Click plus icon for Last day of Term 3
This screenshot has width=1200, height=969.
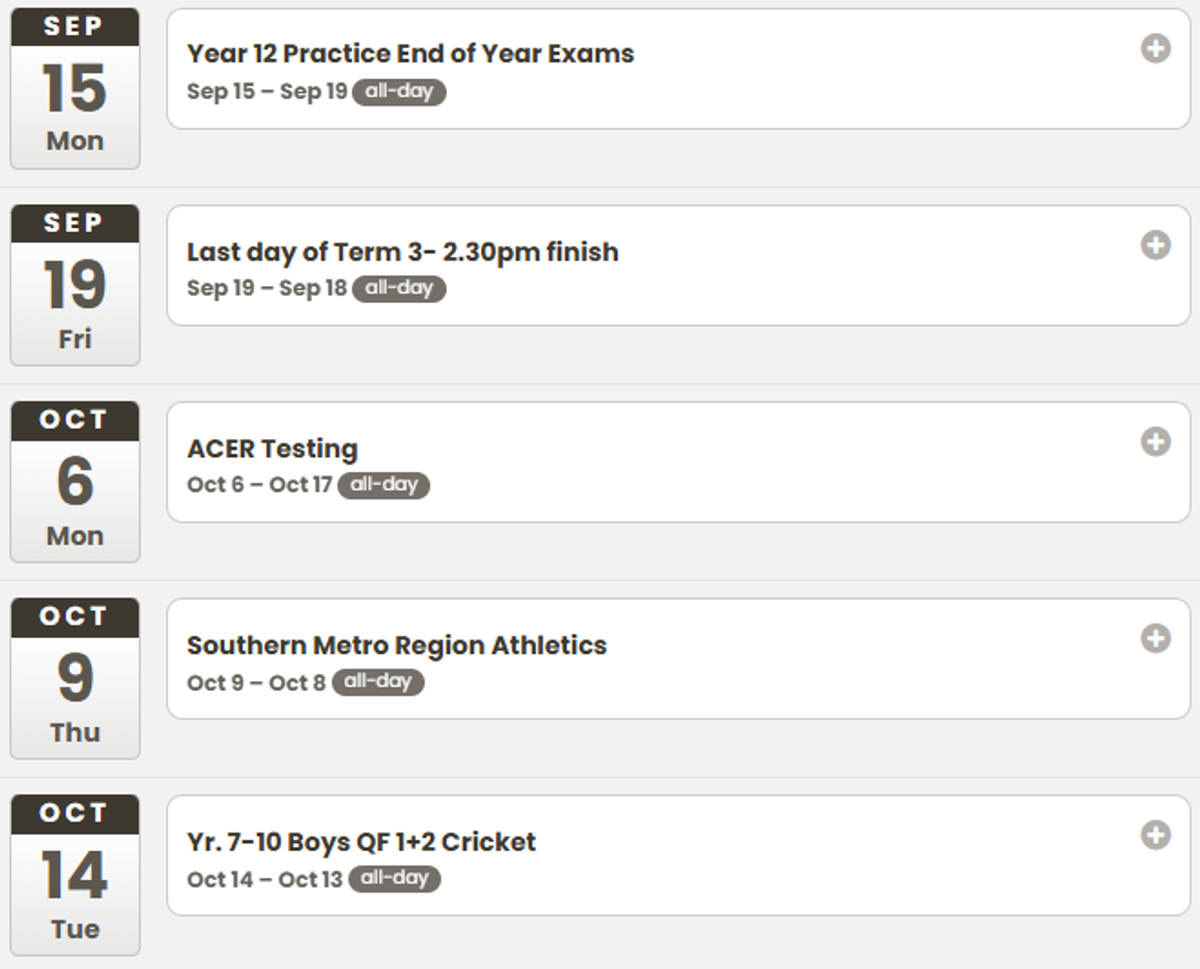coord(1155,245)
